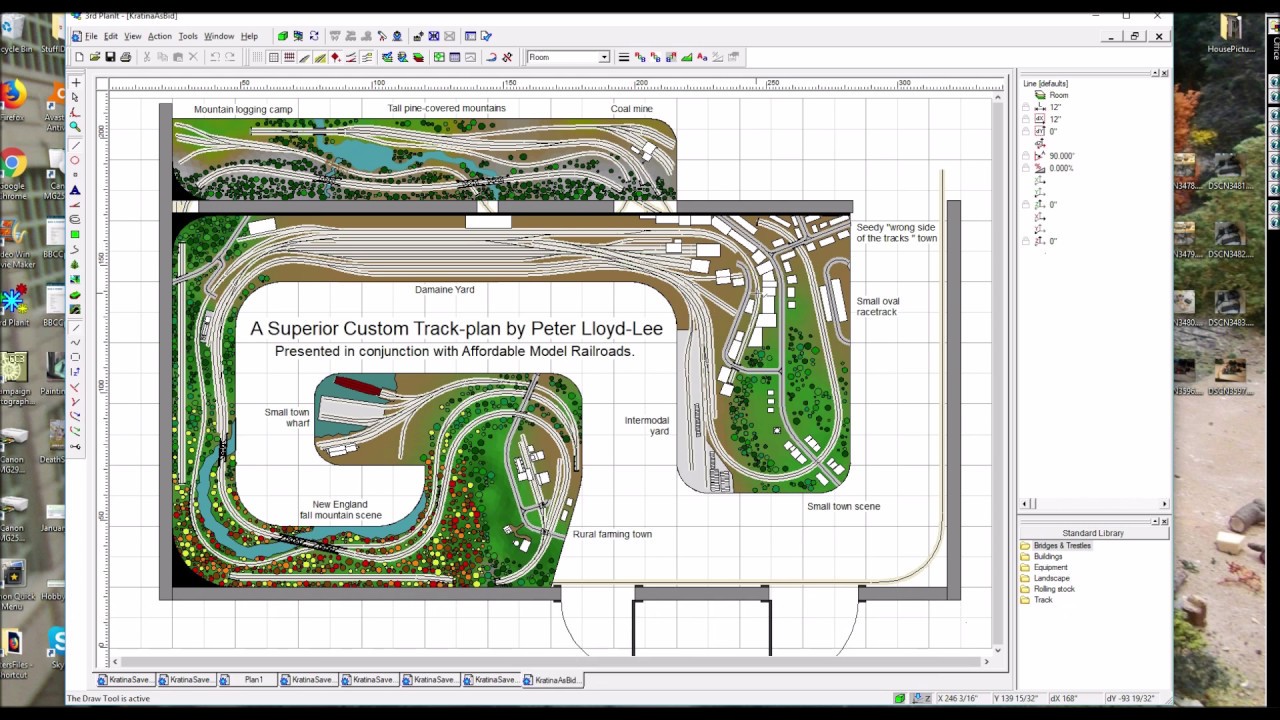Click the Standard Library header button
Viewport: 1280px width, 720px height.
1093,533
